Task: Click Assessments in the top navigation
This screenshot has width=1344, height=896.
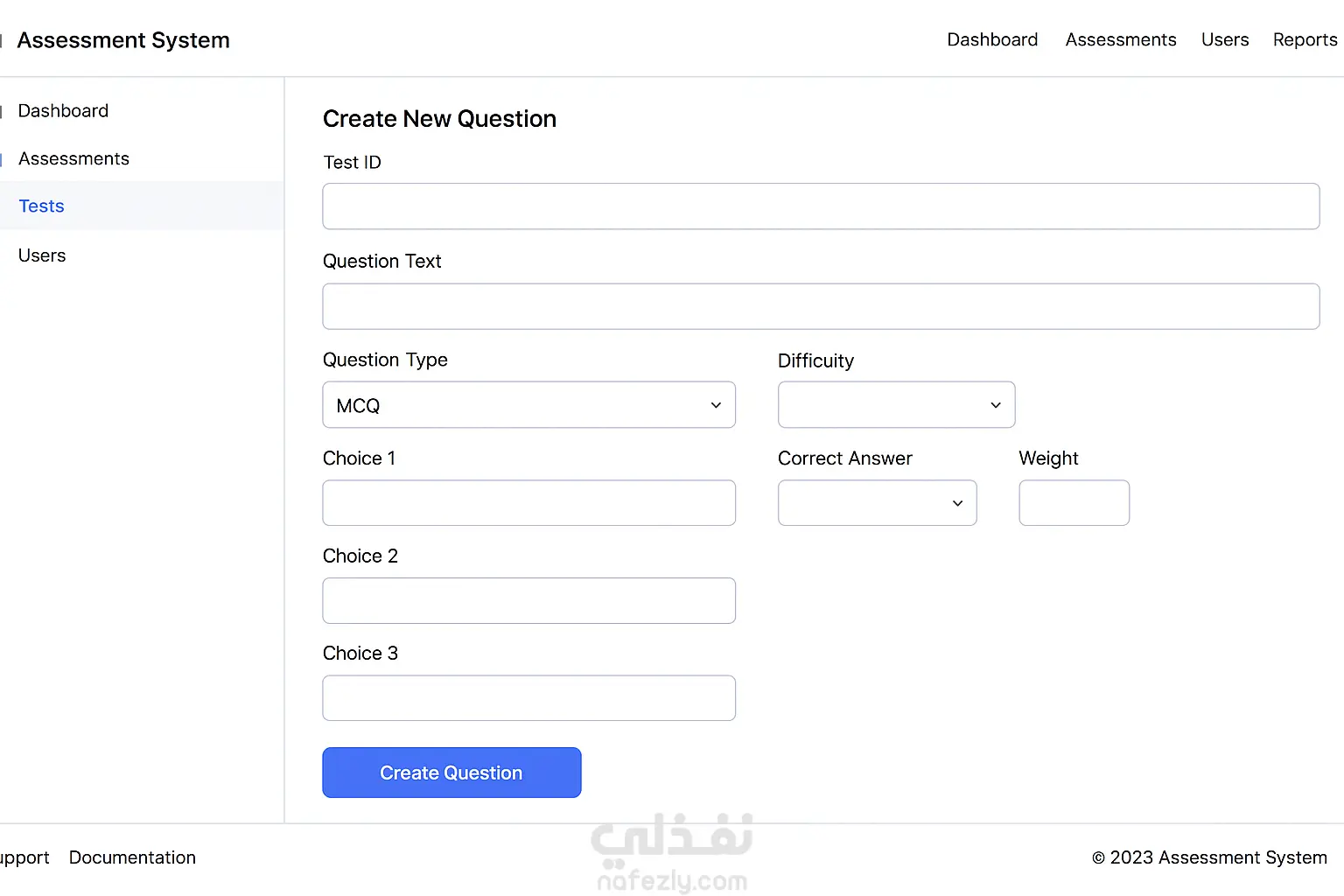Action: pyautogui.click(x=1120, y=40)
